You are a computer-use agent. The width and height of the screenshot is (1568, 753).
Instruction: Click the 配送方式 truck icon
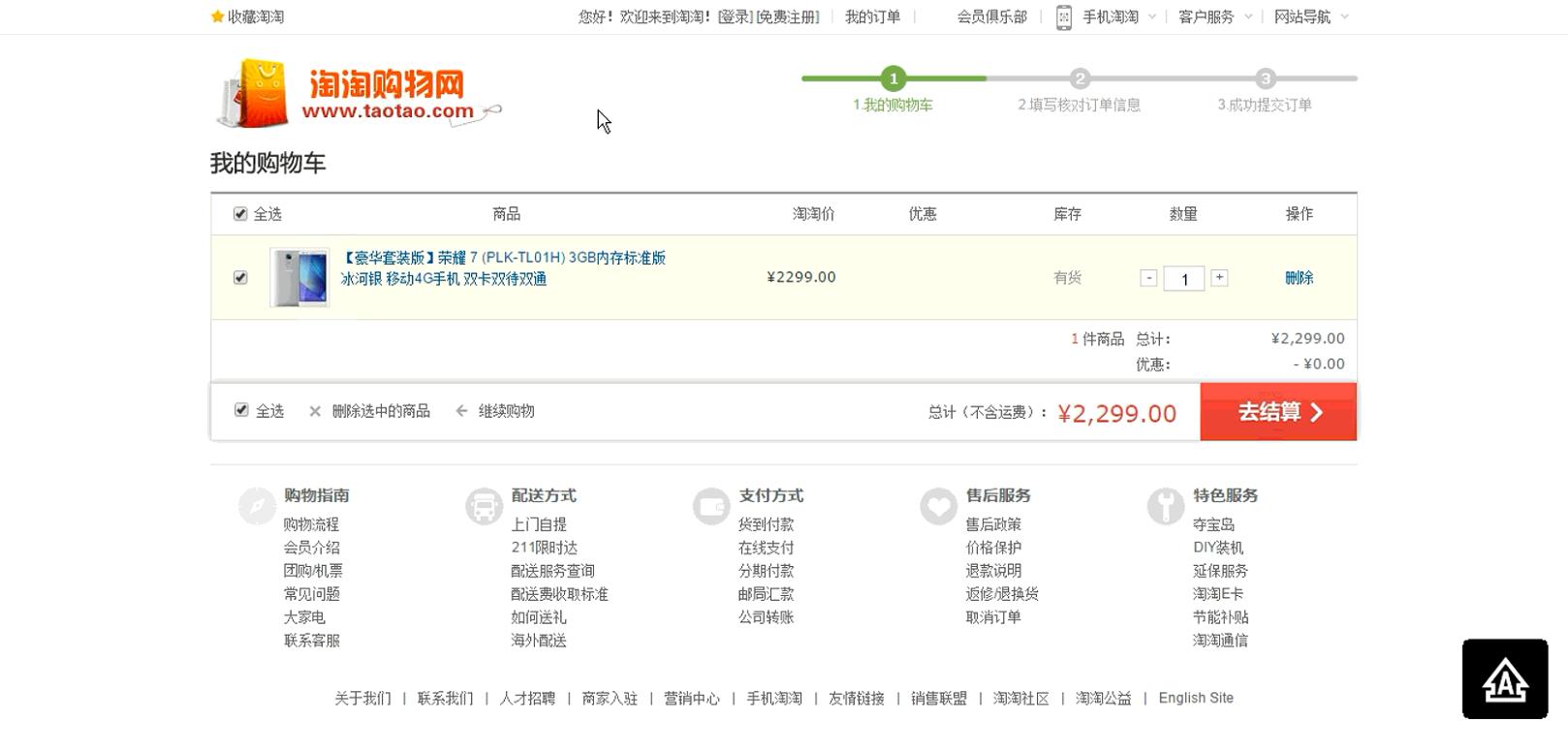(485, 506)
